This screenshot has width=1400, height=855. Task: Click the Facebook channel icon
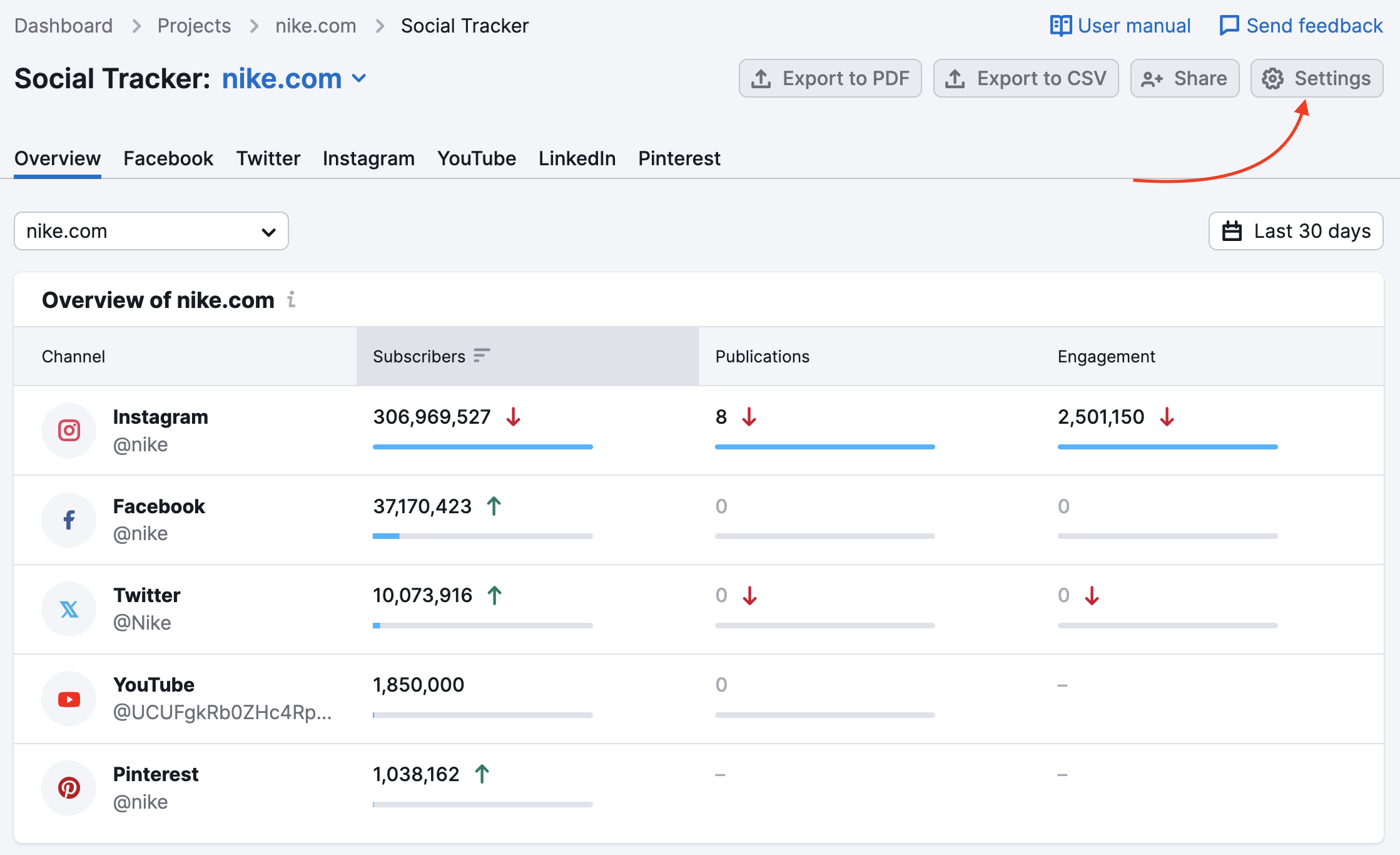pyautogui.click(x=69, y=520)
